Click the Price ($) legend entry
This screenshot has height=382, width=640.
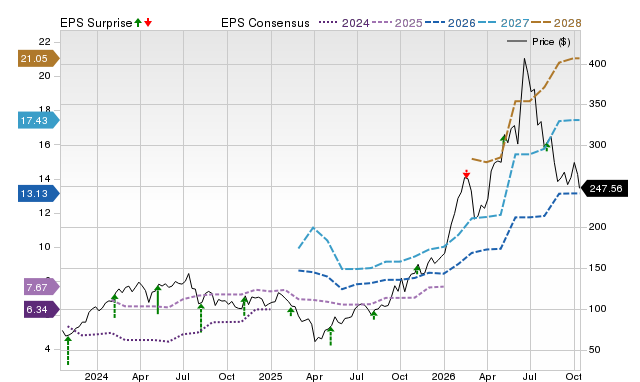tap(538, 42)
